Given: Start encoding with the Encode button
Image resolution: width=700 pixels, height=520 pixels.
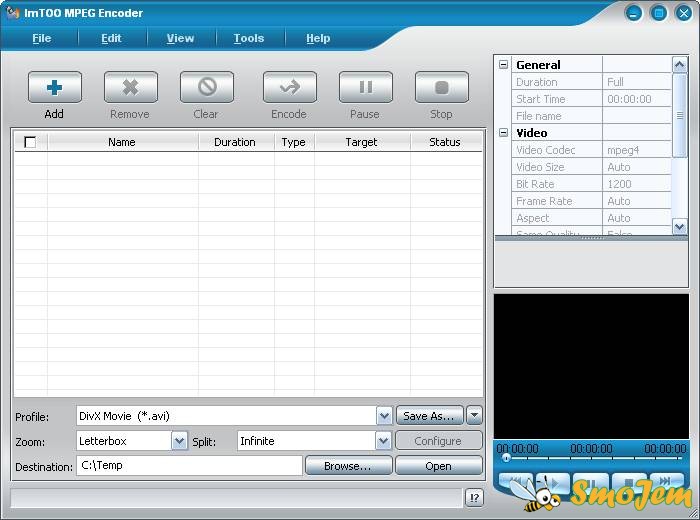Looking at the screenshot, I should tap(290, 87).
